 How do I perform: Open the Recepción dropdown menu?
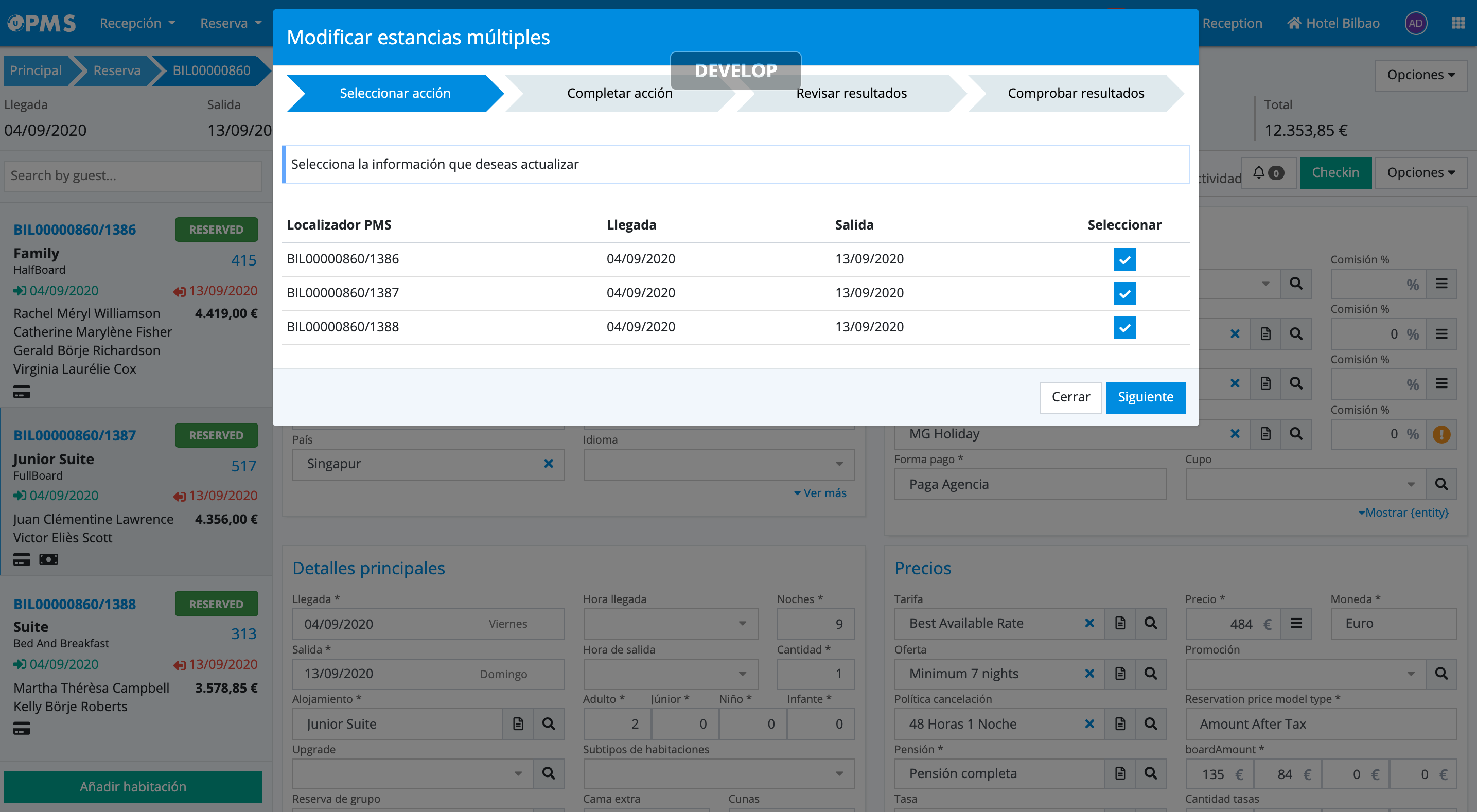(137, 24)
